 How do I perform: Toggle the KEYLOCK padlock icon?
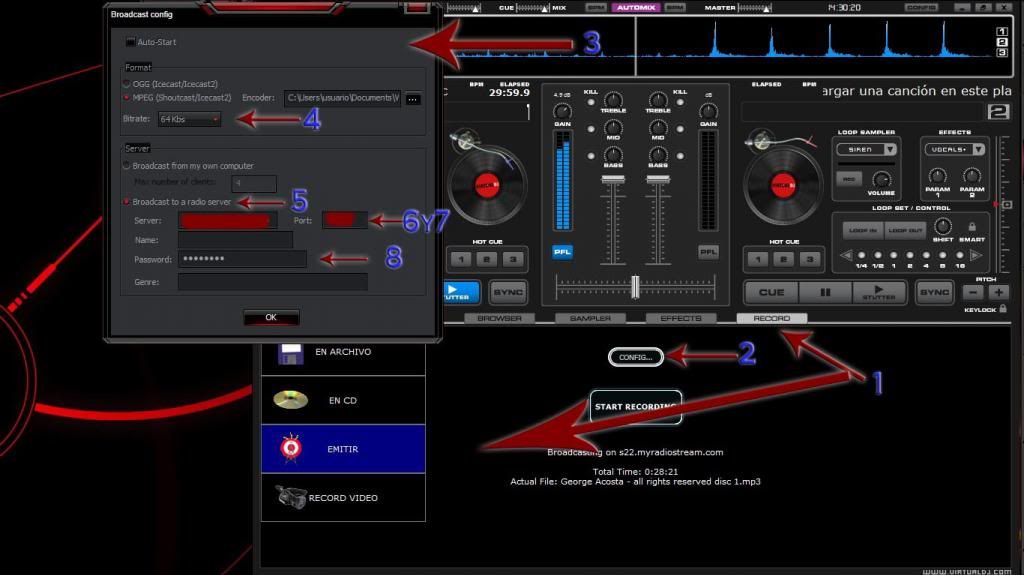(x=1003, y=308)
